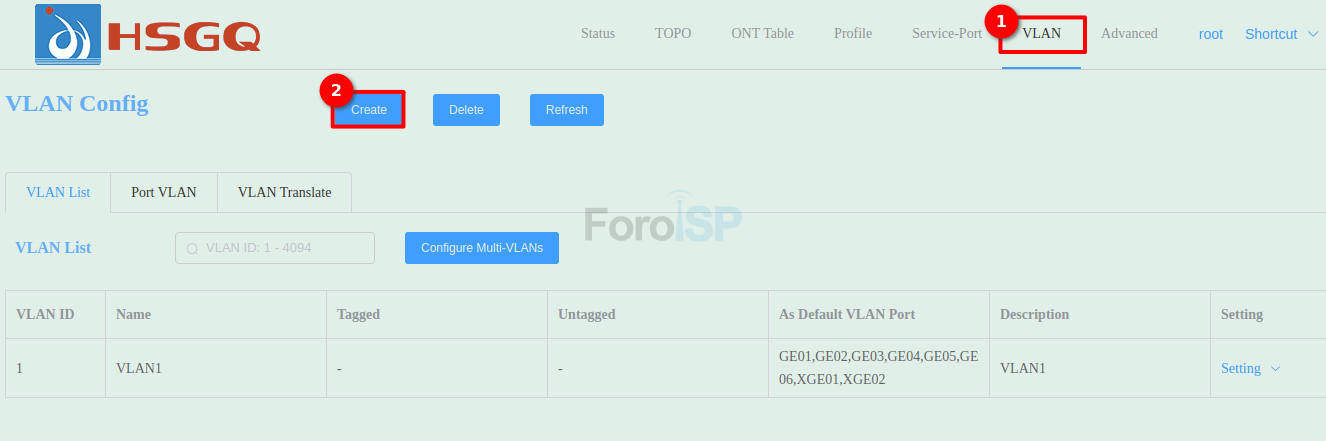
Task: Click Configure Multi-VLANs button
Action: click(x=482, y=248)
